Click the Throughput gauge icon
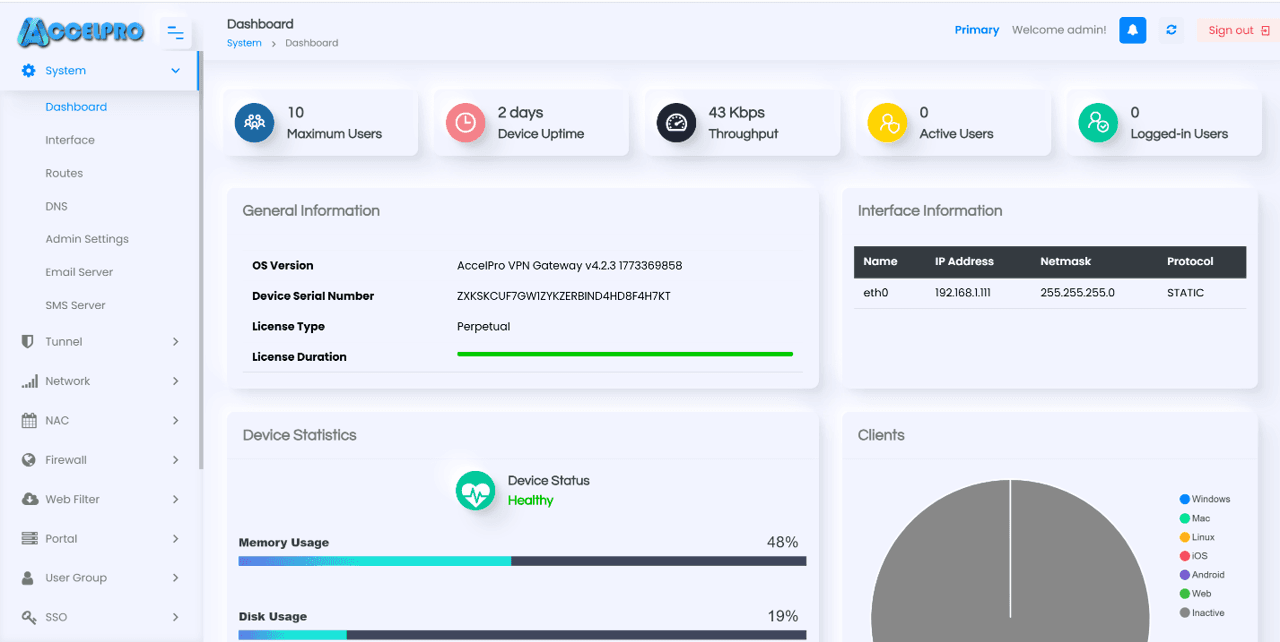This screenshot has height=642, width=1280. pyautogui.click(x=676, y=122)
